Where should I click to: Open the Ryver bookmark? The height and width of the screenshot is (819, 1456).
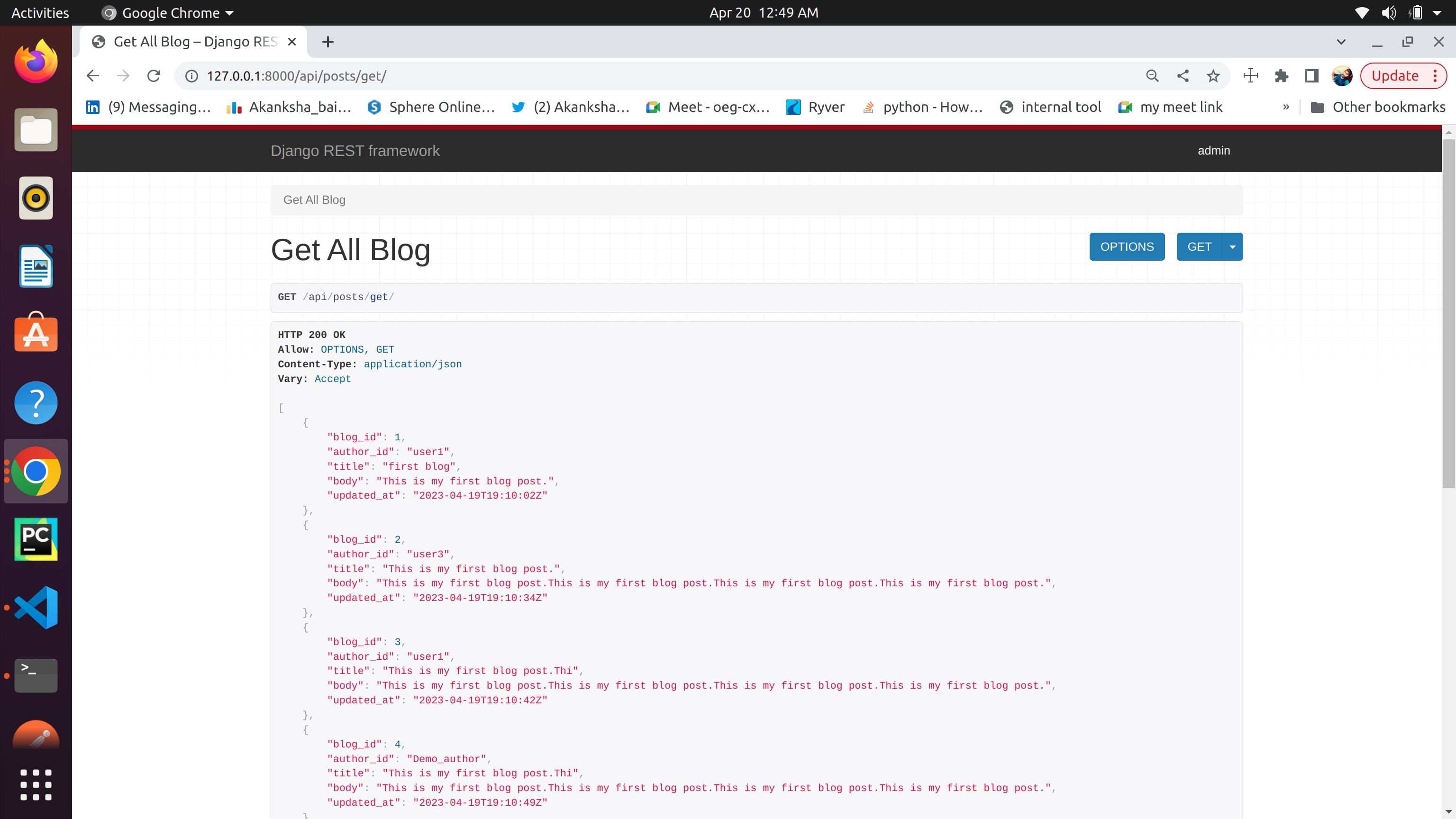(815, 107)
